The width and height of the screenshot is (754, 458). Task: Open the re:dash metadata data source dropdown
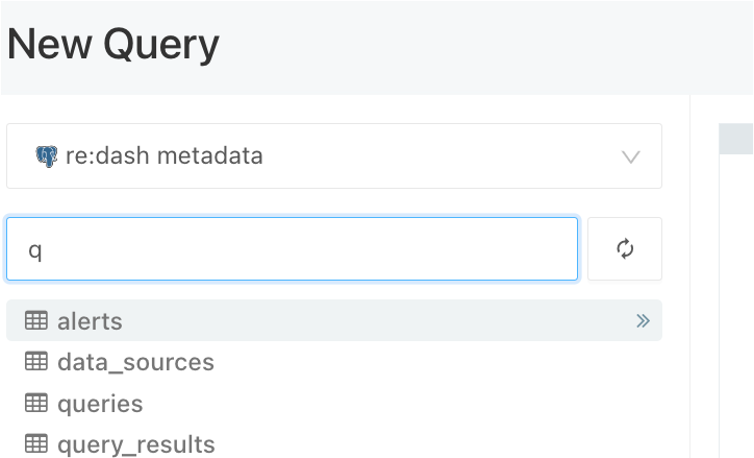tap(334, 156)
